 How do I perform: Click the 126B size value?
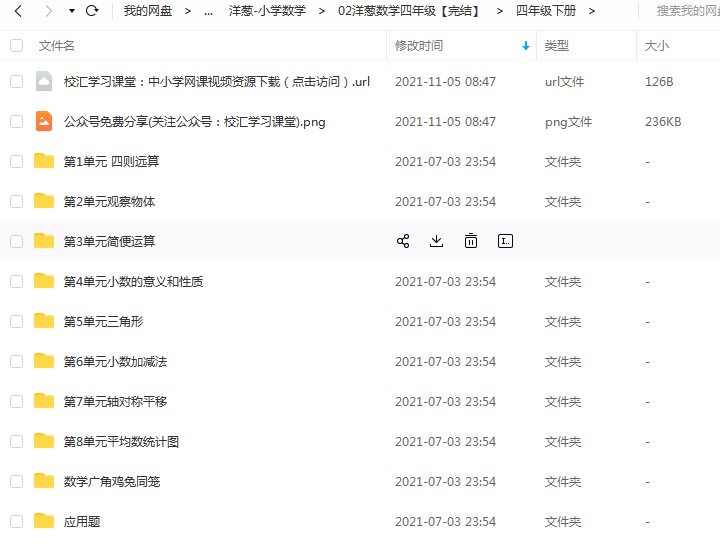tap(659, 82)
